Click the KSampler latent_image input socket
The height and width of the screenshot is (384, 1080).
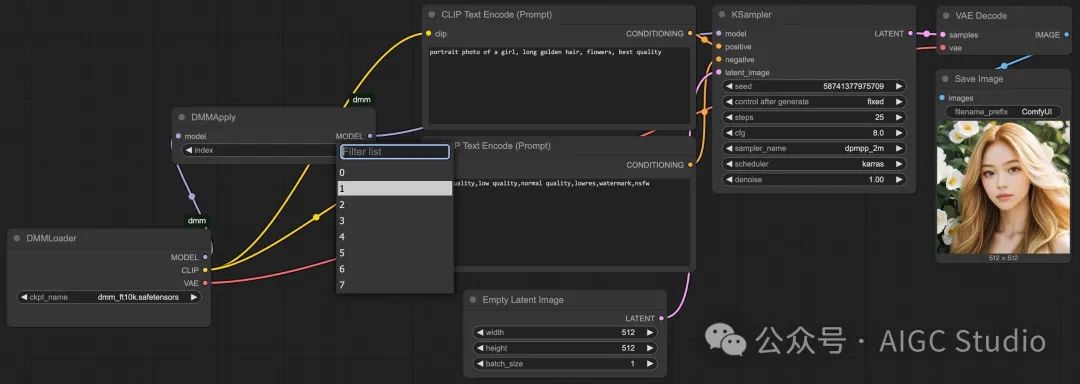click(x=718, y=72)
